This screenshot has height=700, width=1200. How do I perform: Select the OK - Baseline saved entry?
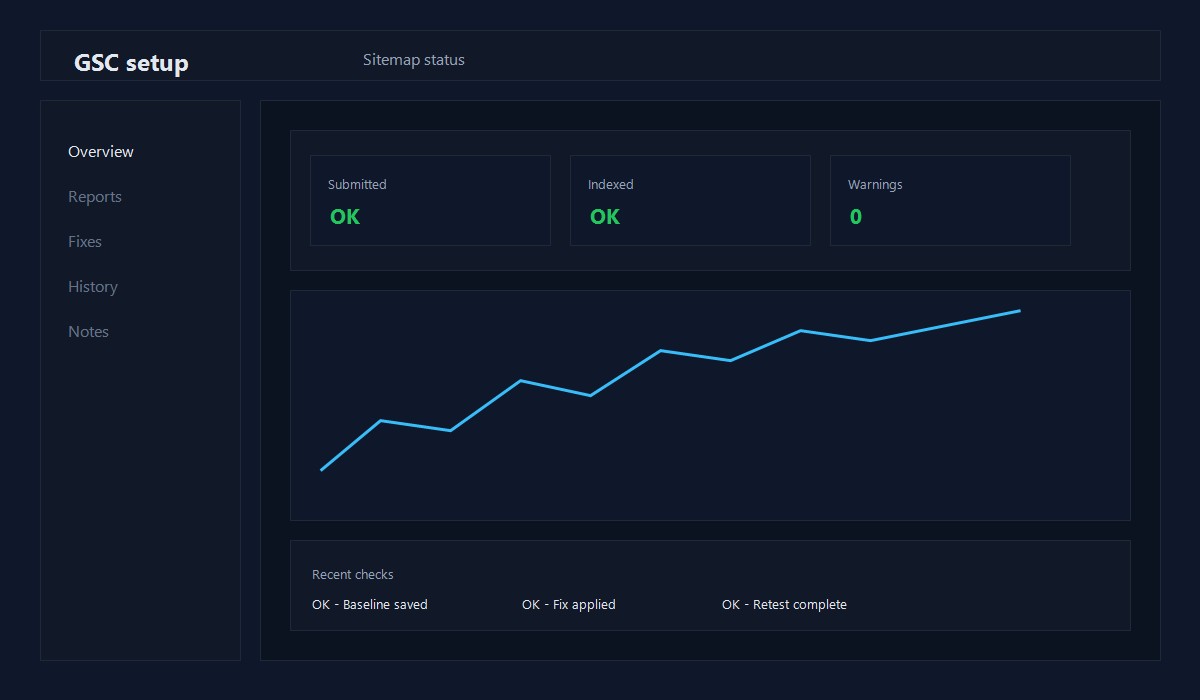pyautogui.click(x=370, y=604)
